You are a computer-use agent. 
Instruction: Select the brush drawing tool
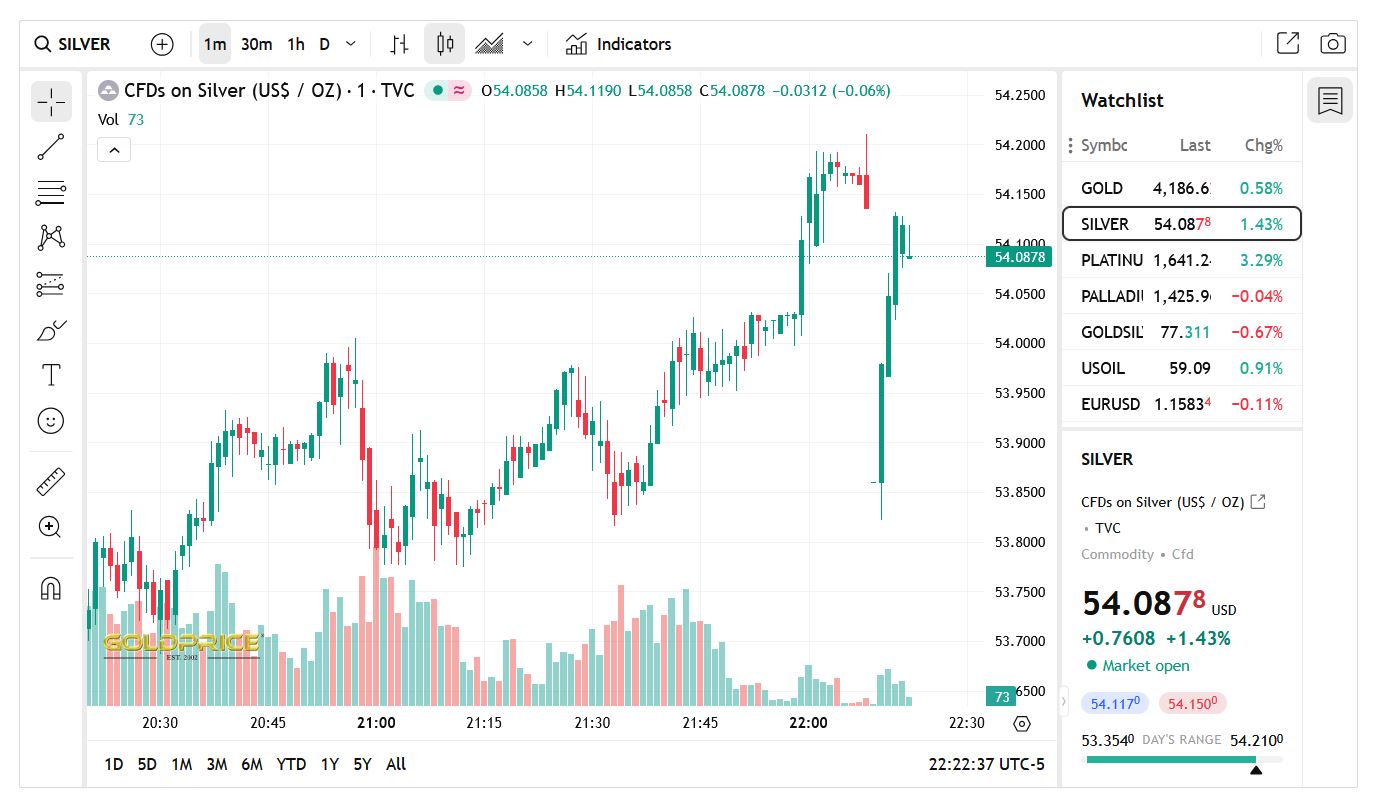[51, 330]
